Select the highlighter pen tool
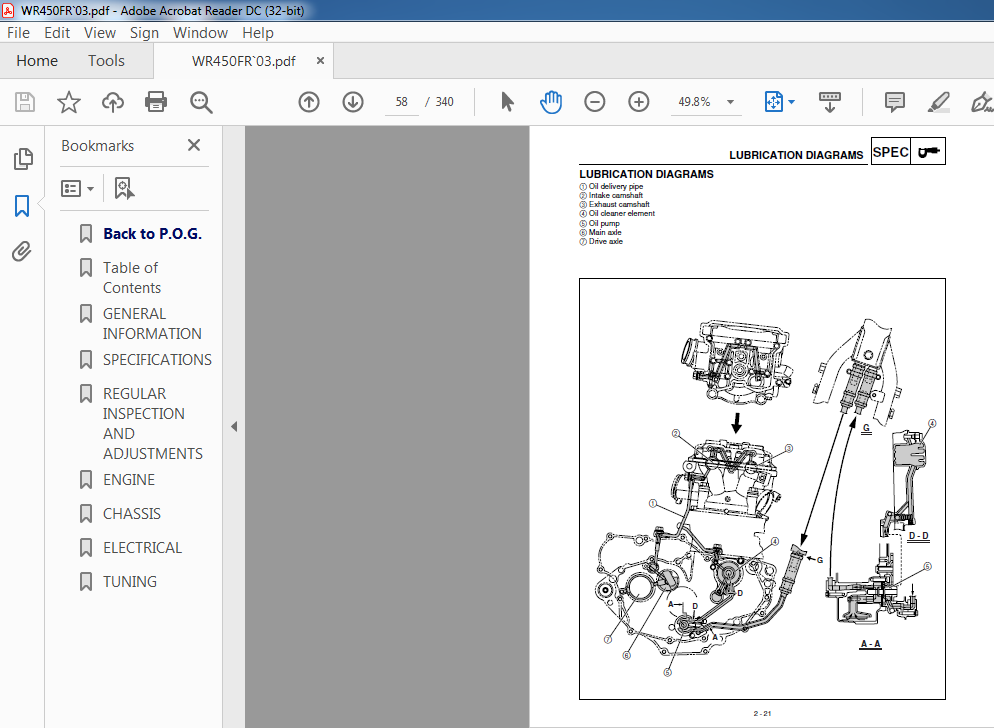 938,102
